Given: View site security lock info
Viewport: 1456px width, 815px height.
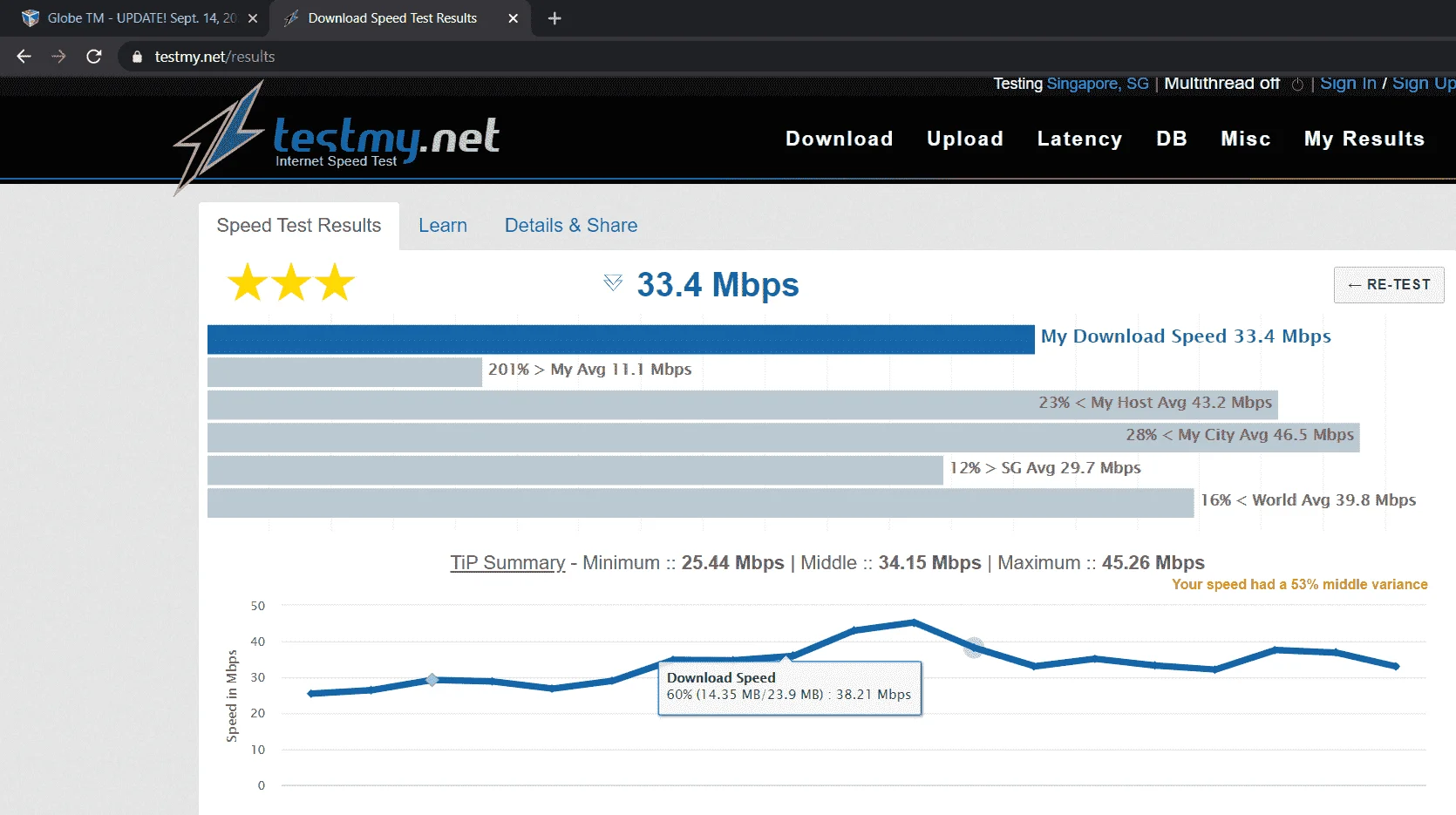Looking at the screenshot, I should click(137, 57).
